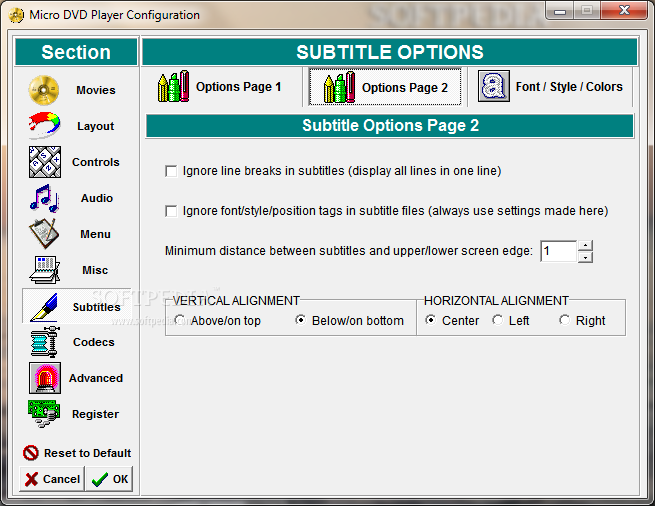Decrease minimum subtitle distance with down arrow

point(585,257)
